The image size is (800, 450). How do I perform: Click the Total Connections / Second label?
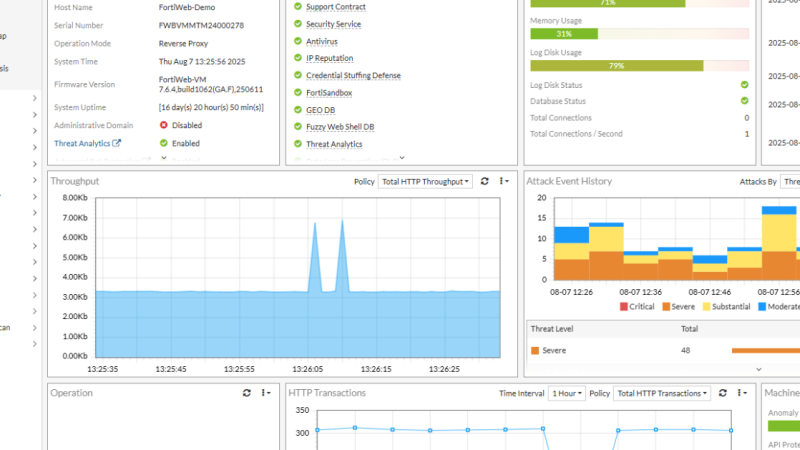tap(576, 134)
